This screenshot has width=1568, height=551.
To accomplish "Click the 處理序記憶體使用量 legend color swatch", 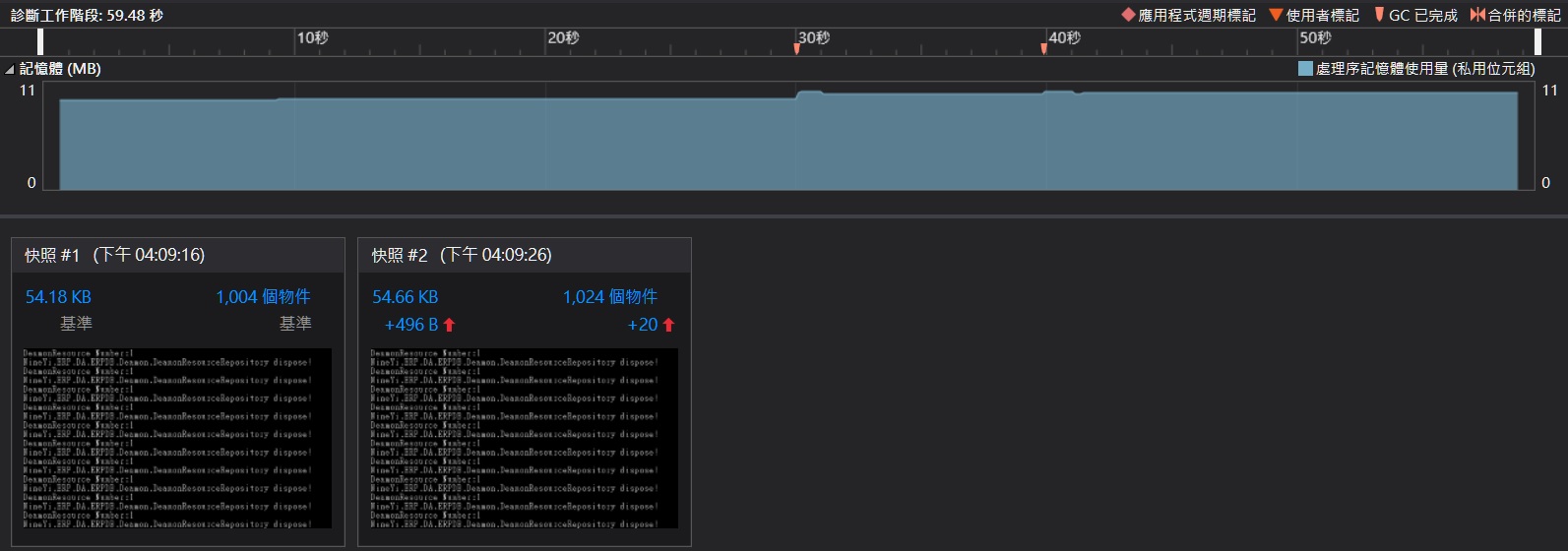I will pyautogui.click(x=1305, y=69).
